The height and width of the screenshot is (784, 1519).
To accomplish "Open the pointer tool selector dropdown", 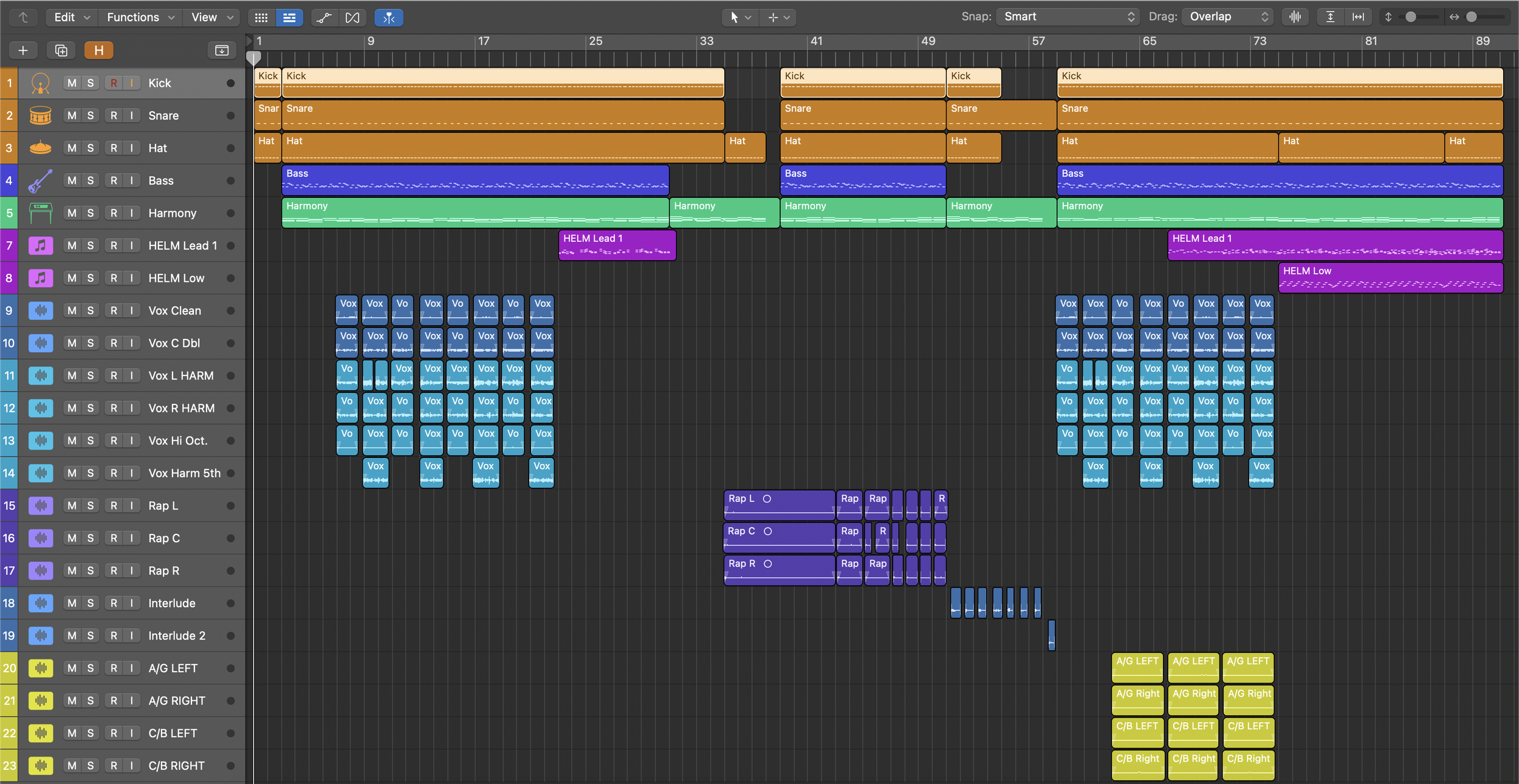I will coord(740,18).
